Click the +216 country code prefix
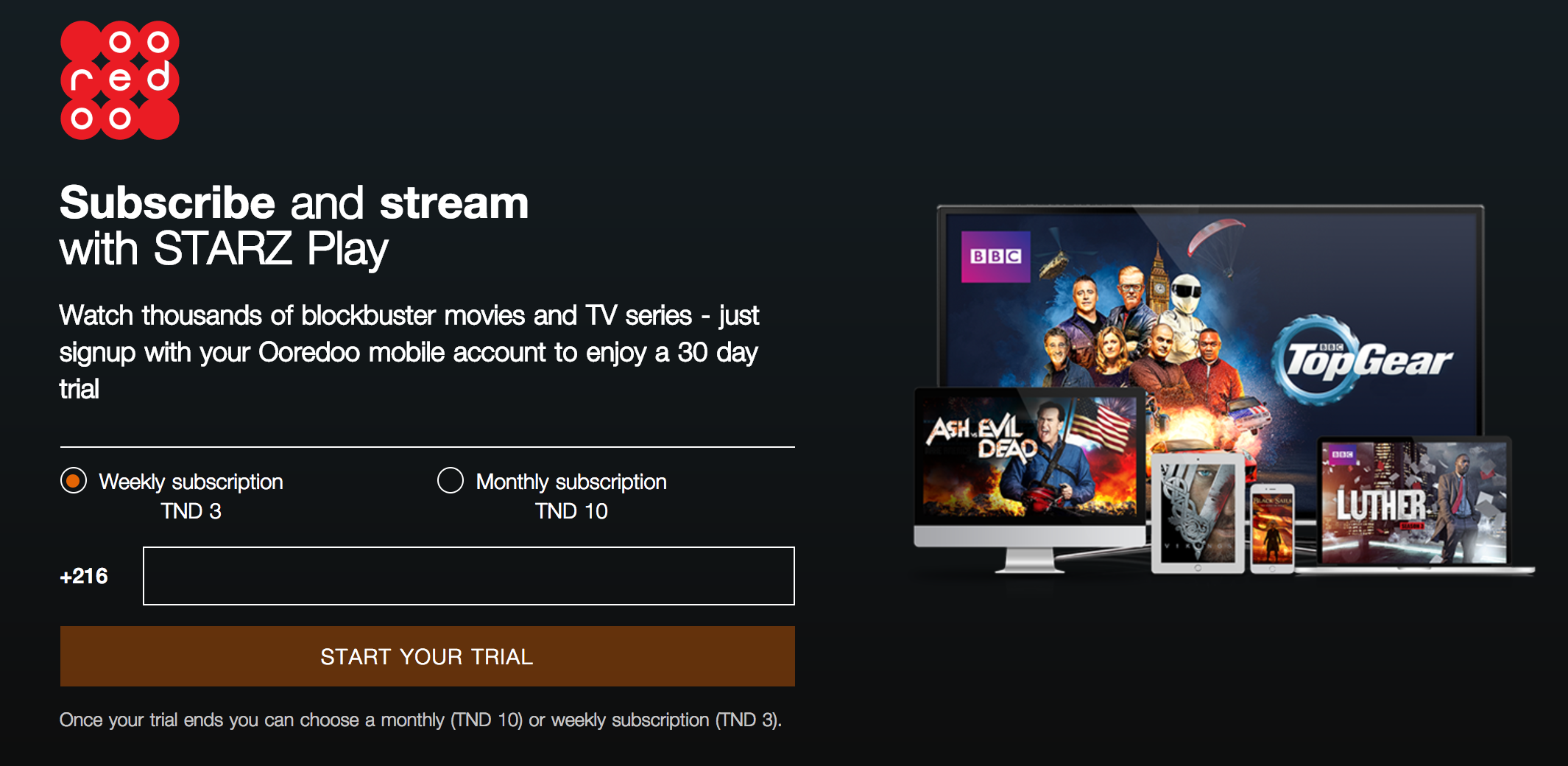This screenshot has height=766, width=1568. (84, 576)
